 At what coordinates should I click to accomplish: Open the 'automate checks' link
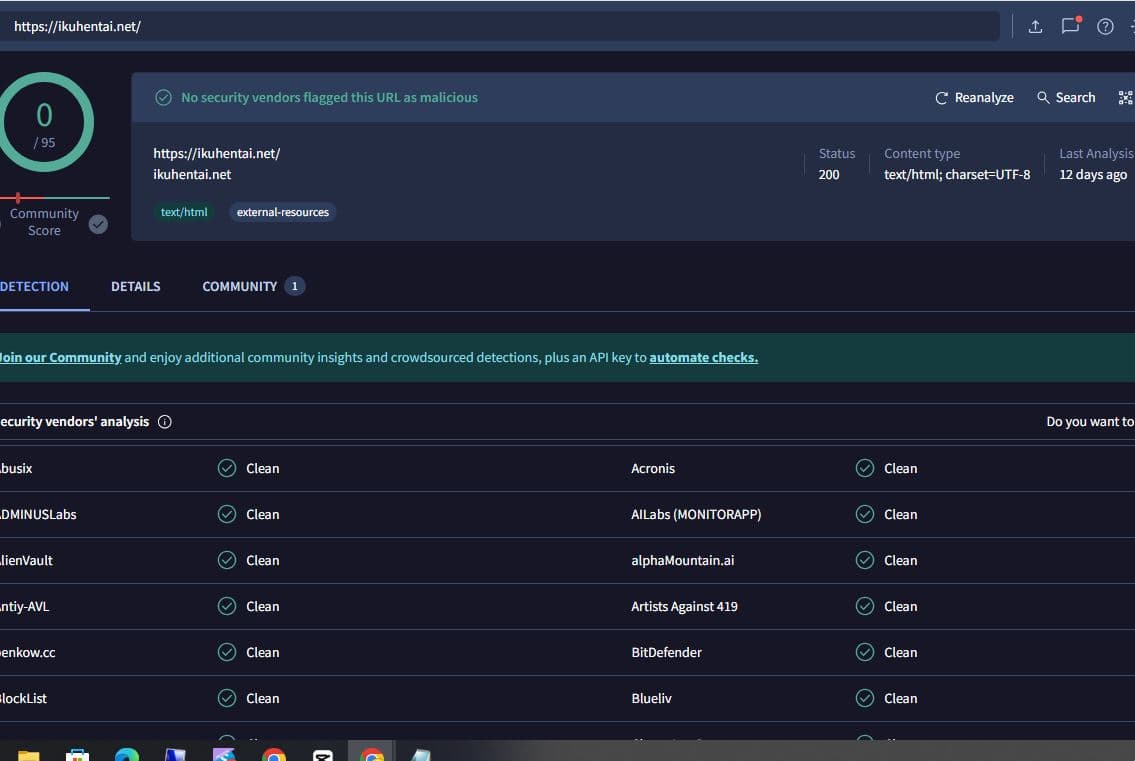(x=703, y=358)
